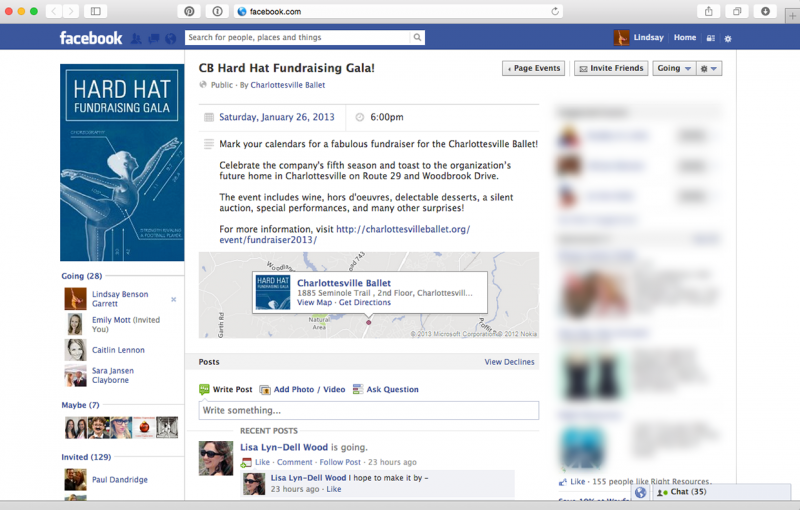
Task: Click Safari back arrow button
Action: (54, 11)
